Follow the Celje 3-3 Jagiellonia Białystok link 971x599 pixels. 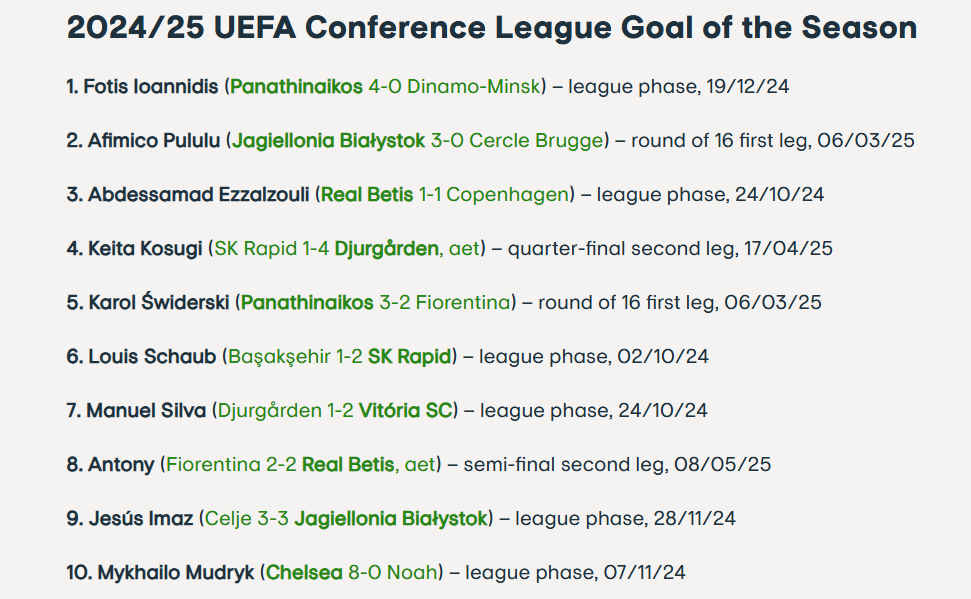(346, 518)
